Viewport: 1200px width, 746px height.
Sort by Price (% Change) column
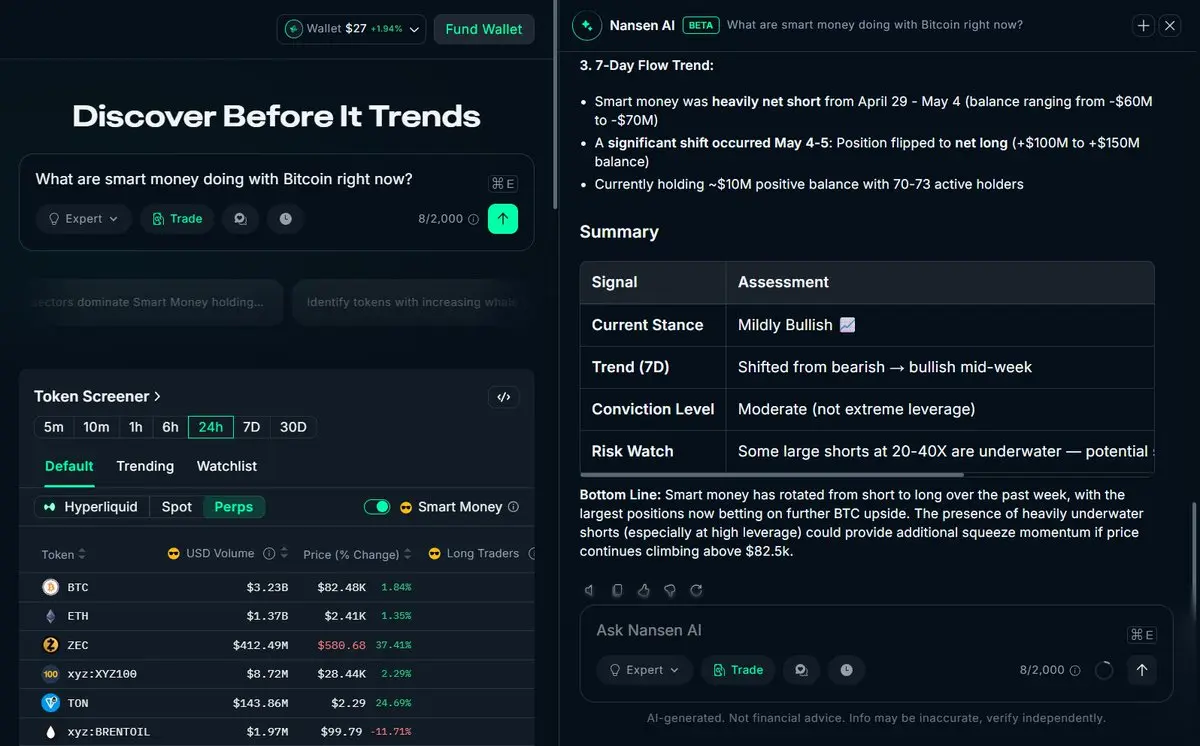point(358,554)
